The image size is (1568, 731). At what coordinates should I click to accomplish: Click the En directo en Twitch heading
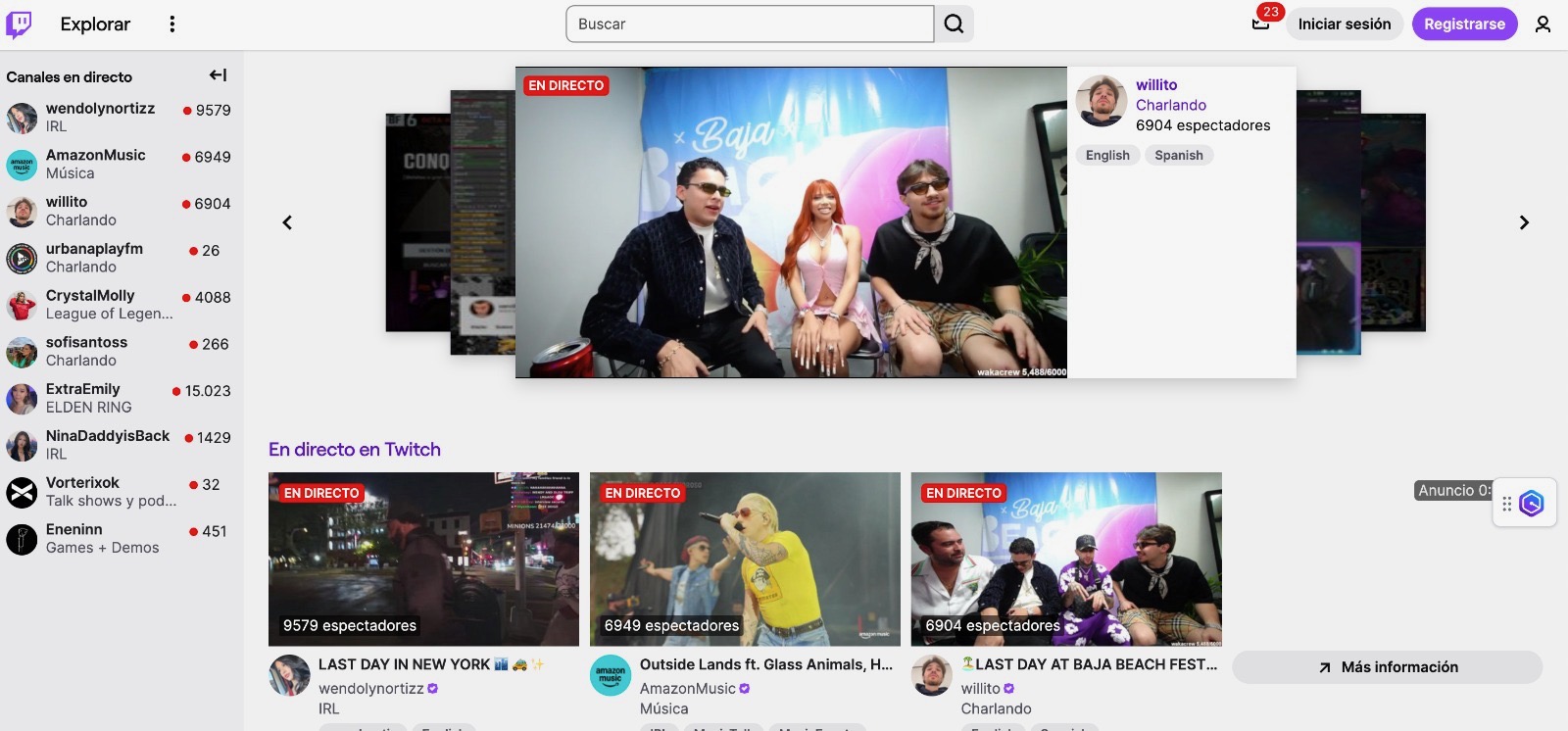[x=355, y=450]
